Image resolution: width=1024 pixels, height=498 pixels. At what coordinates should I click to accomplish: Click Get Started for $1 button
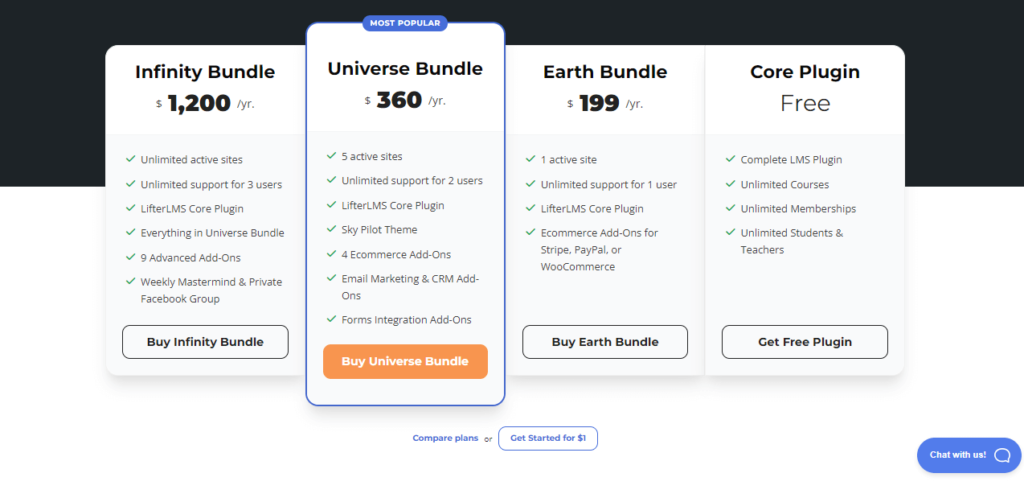pos(548,438)
